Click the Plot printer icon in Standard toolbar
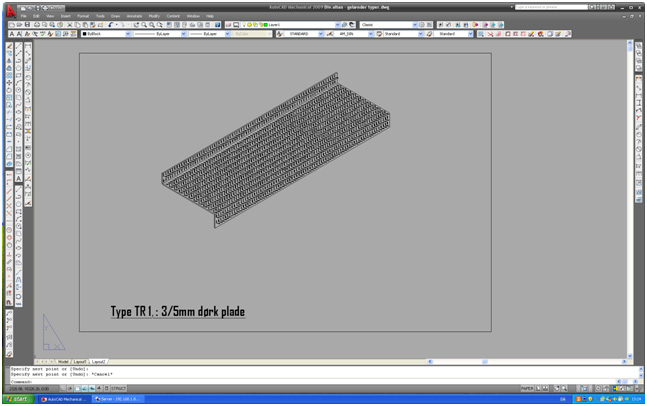 pyautogui.click(x=37, y=25)
